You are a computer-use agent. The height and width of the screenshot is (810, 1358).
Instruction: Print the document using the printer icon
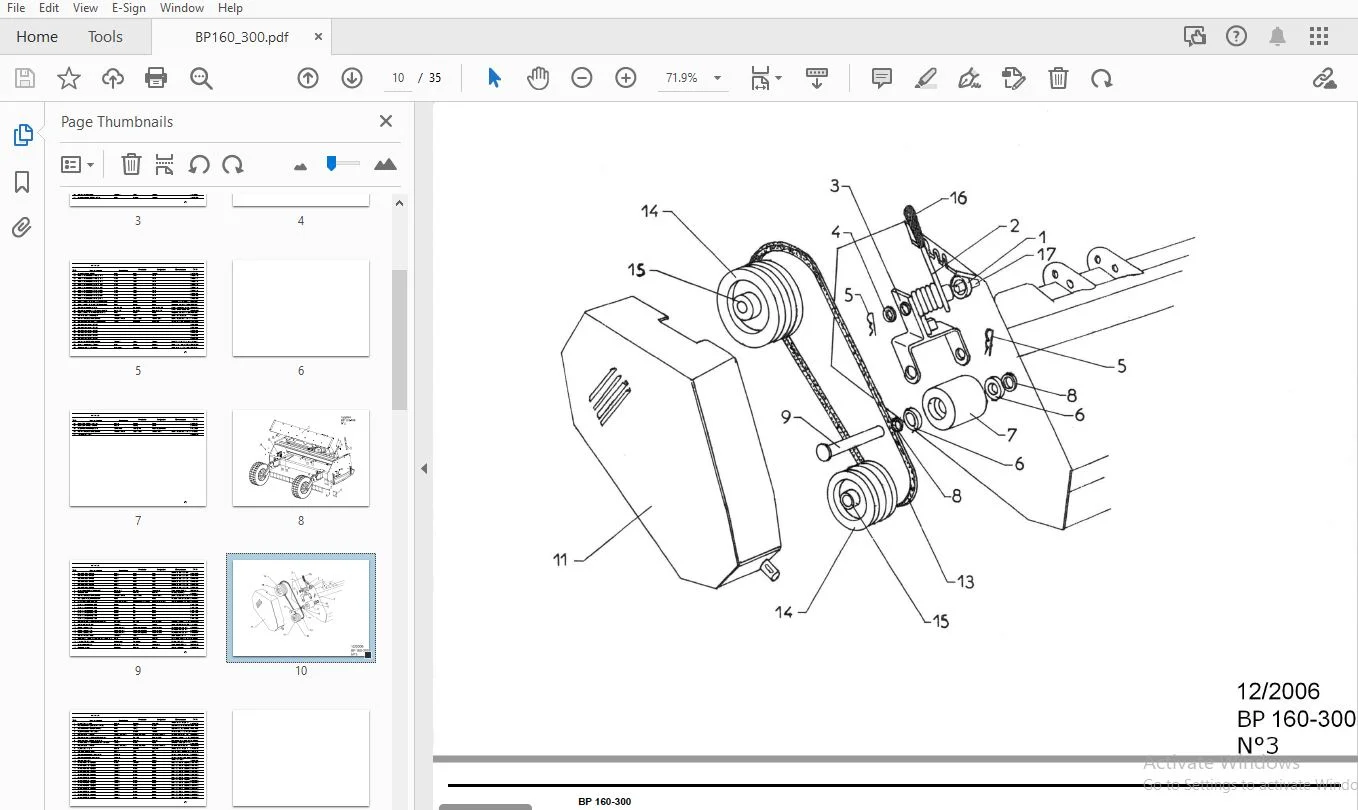click(156, 78)
